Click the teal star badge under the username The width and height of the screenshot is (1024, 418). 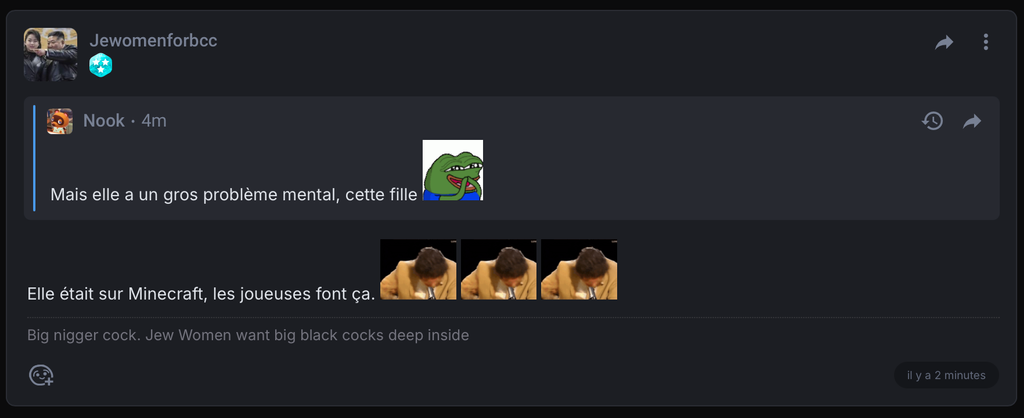[100, 66]
